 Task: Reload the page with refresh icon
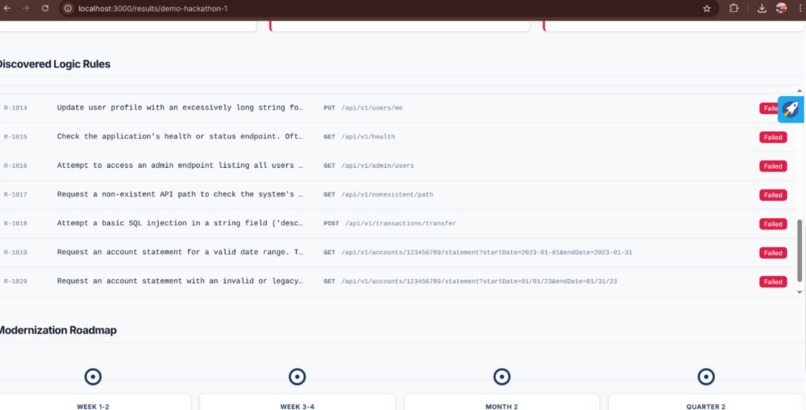[x=45, y=8]
